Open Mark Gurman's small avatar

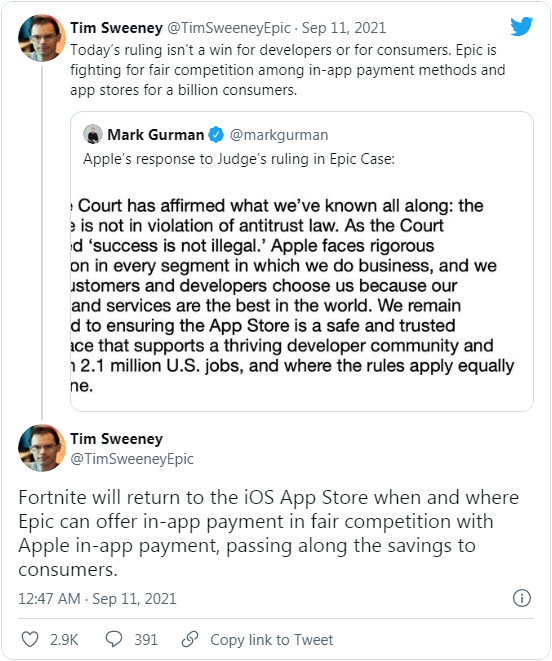point(93,134)
